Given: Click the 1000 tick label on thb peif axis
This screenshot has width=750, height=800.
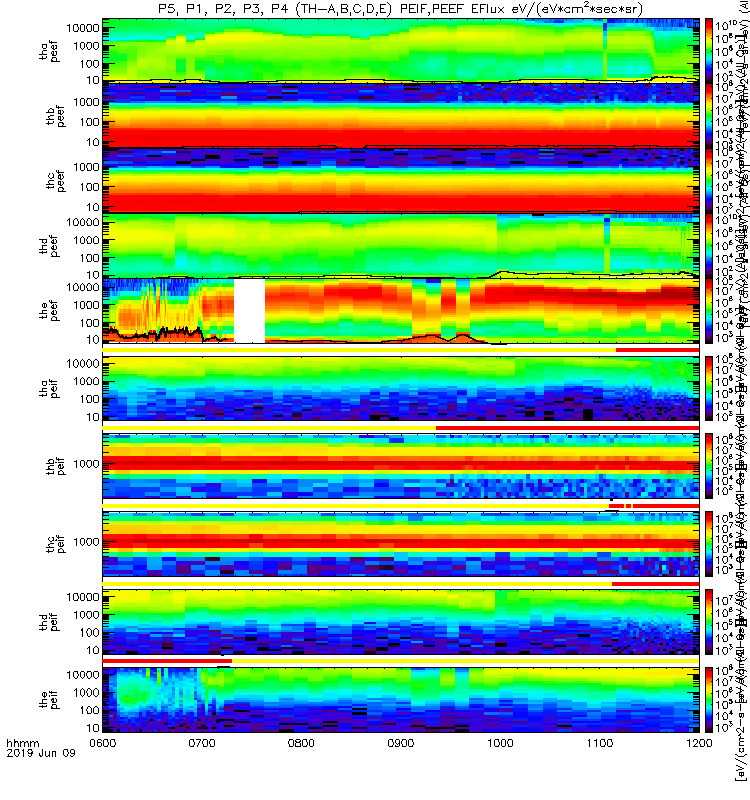Looking at the screenshot, I should coord(86,464).
